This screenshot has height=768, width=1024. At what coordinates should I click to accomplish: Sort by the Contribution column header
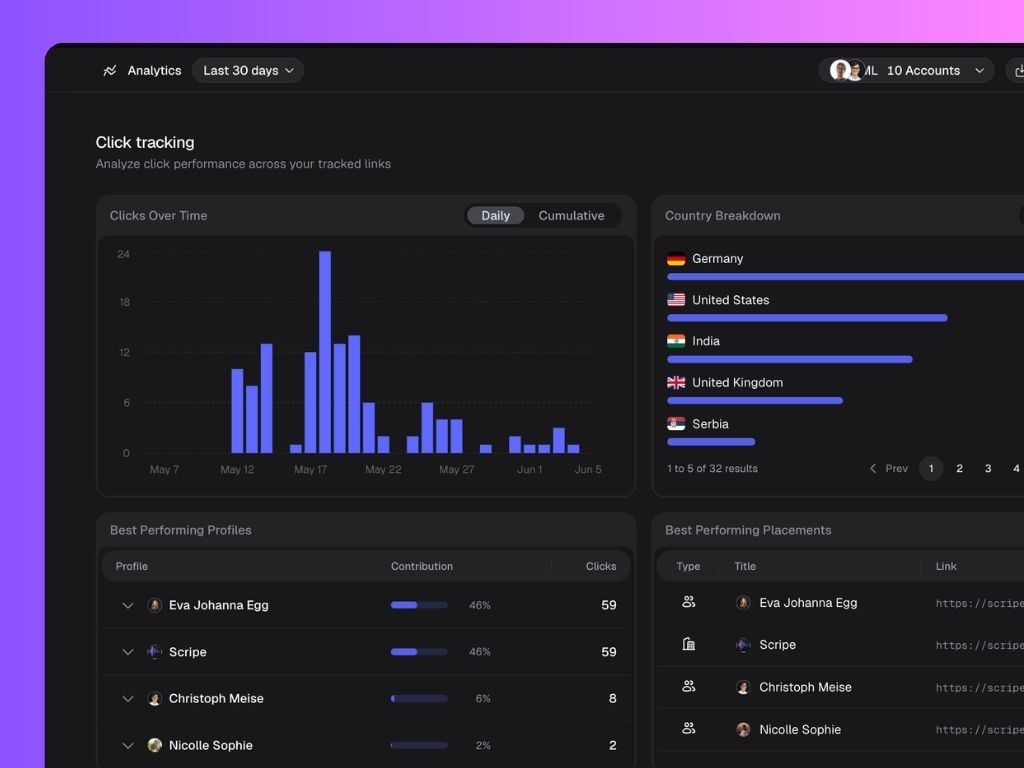click(422, 566)
